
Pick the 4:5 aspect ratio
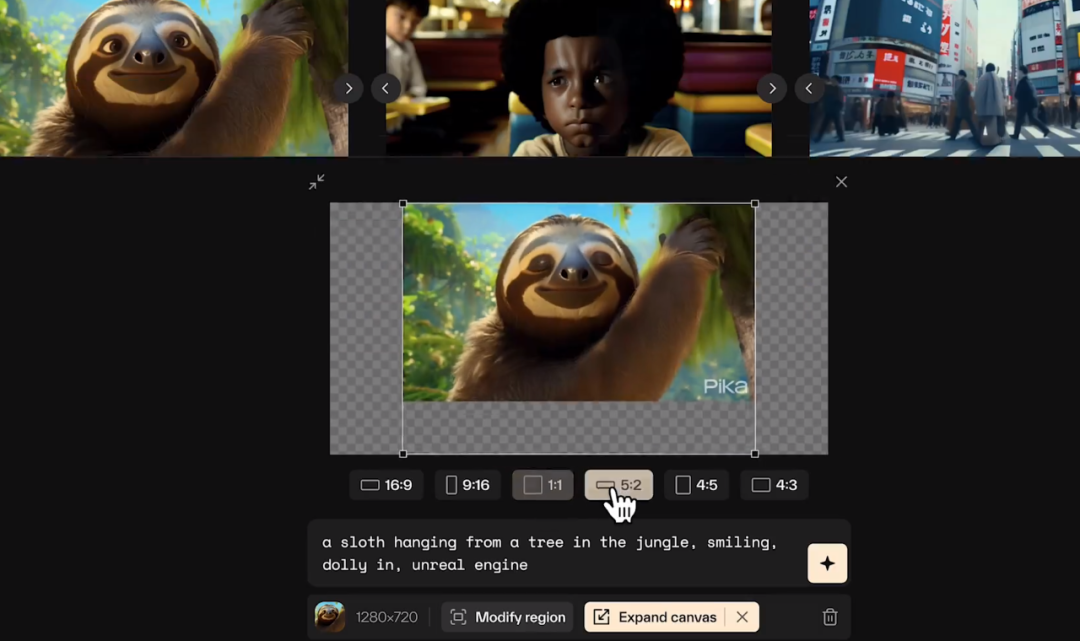[696, 485]
